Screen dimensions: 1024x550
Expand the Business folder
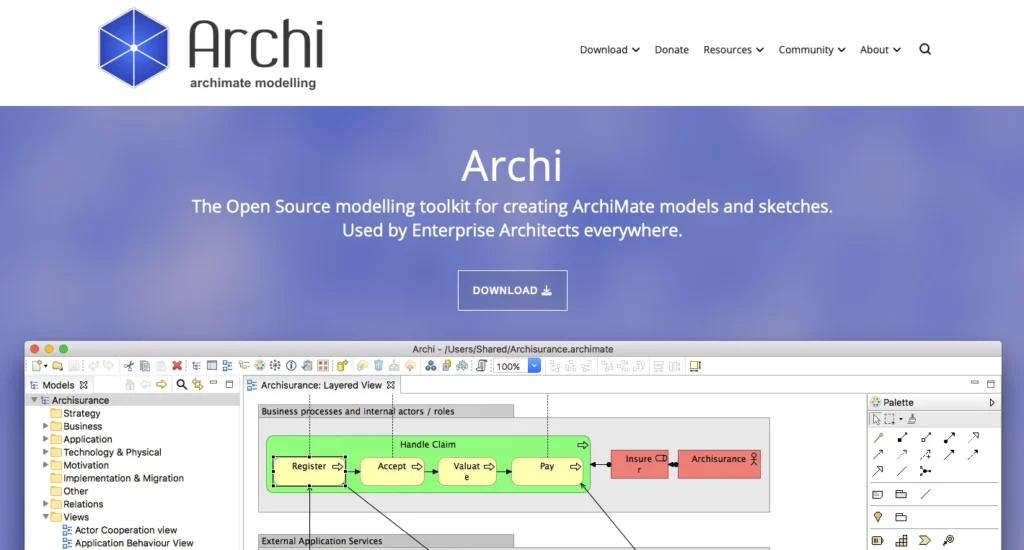(46, 426)
